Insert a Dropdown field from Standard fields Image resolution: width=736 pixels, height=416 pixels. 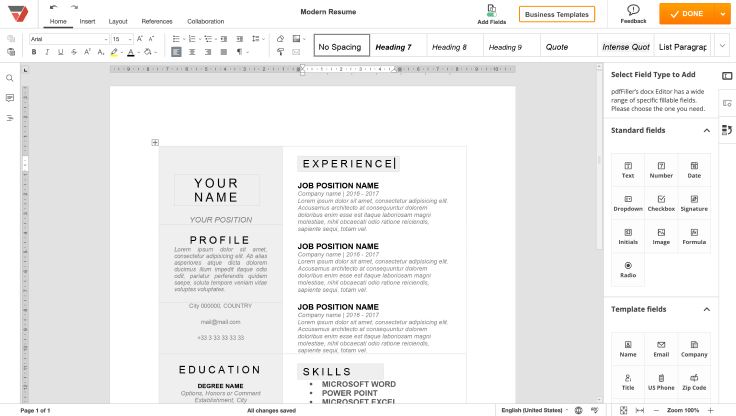tap(628, 203)
